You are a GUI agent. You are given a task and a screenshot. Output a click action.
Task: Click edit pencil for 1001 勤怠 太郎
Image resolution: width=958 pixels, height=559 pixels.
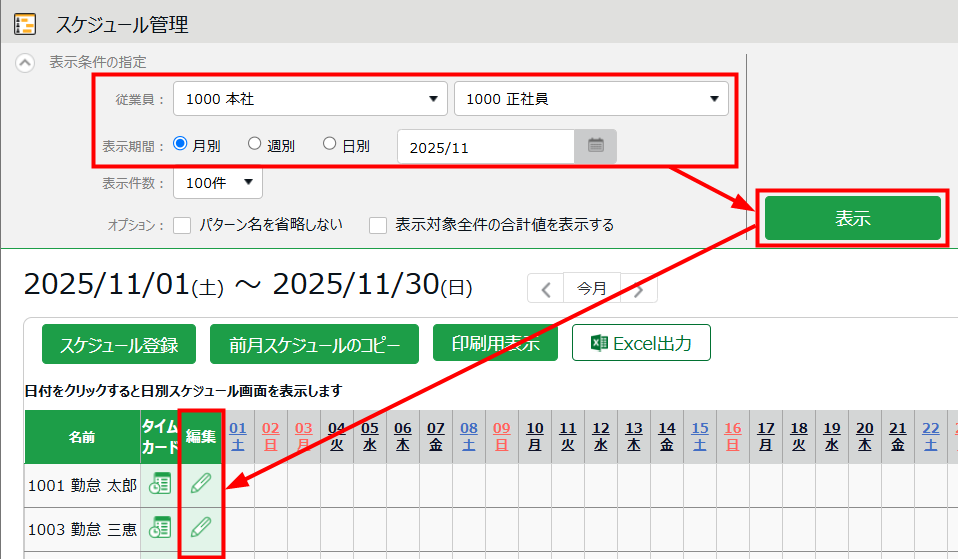coord(201,484)
